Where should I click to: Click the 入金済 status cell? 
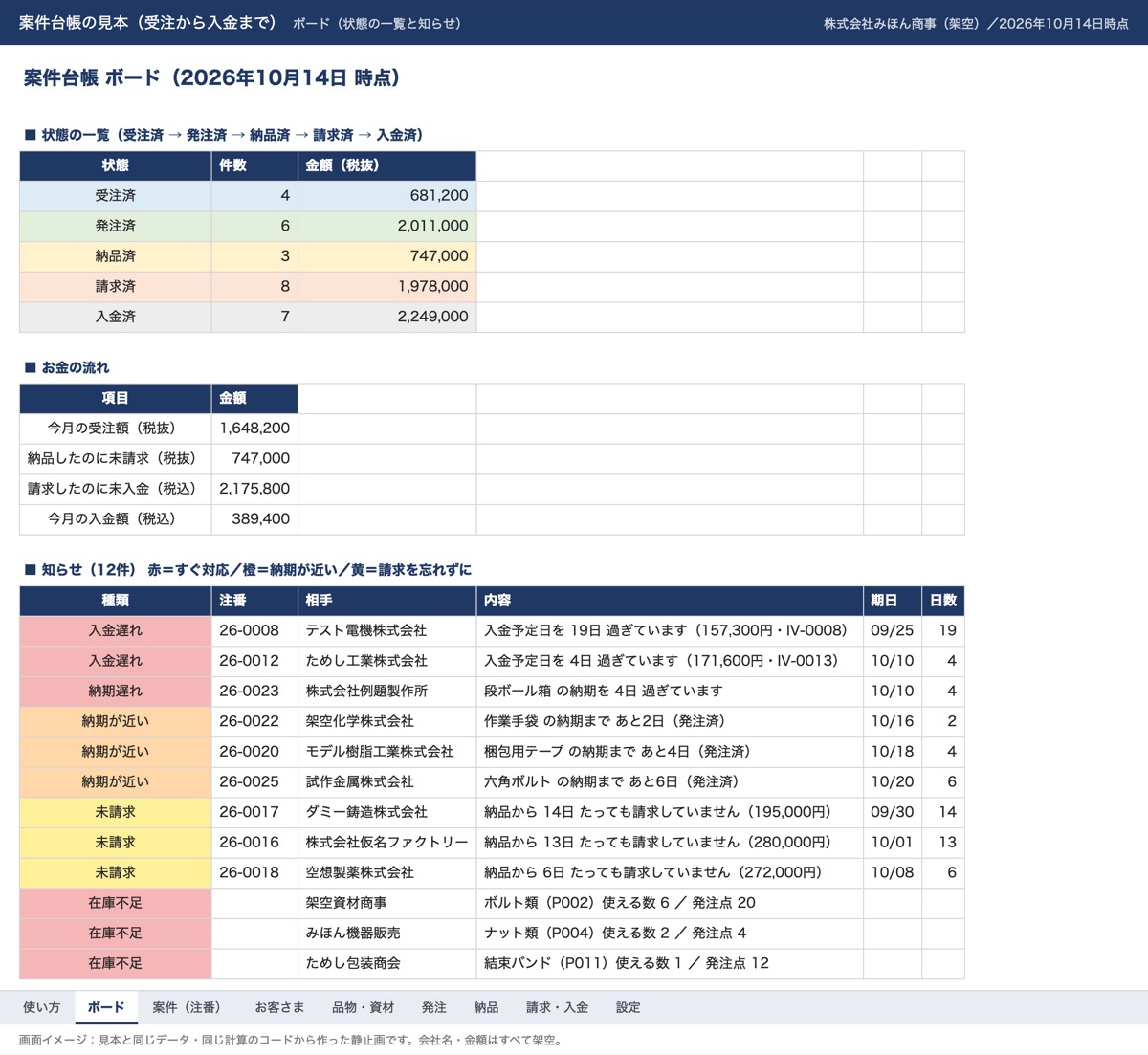click(x=116, y=317)
